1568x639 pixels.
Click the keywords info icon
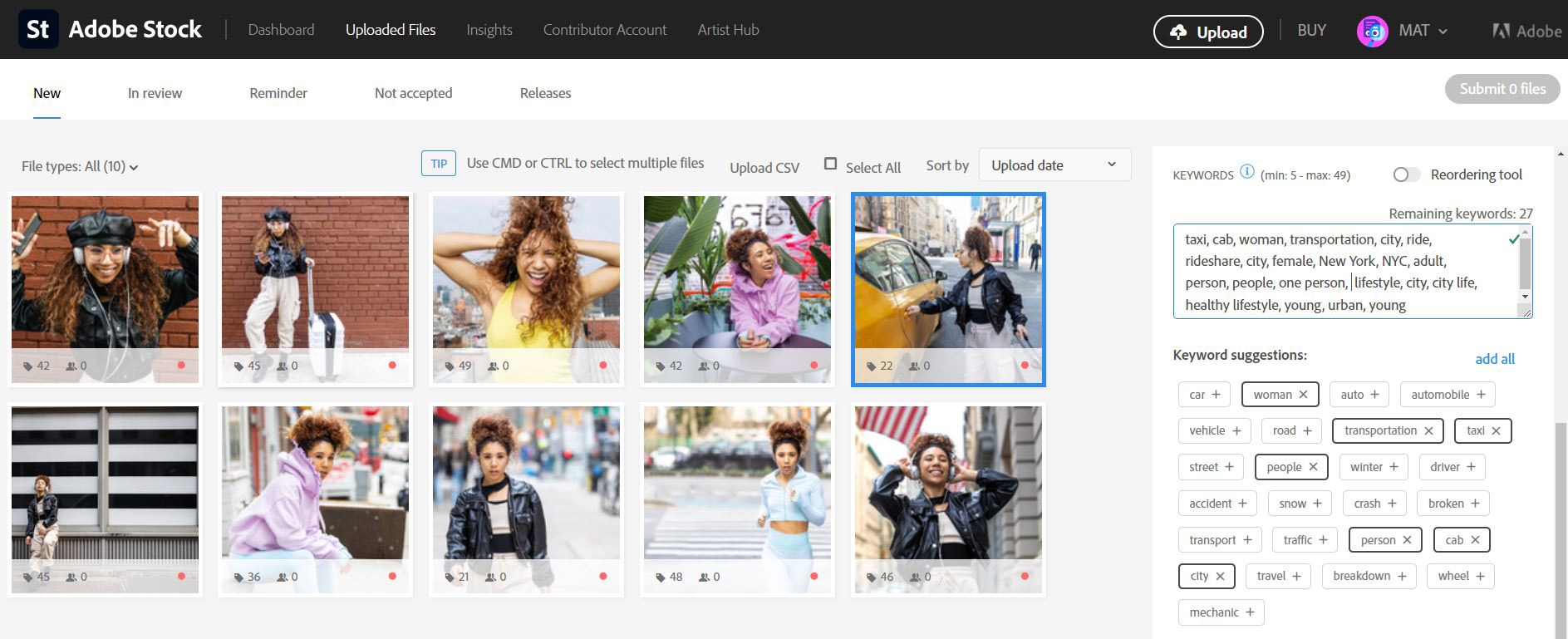coord(1247,171)
